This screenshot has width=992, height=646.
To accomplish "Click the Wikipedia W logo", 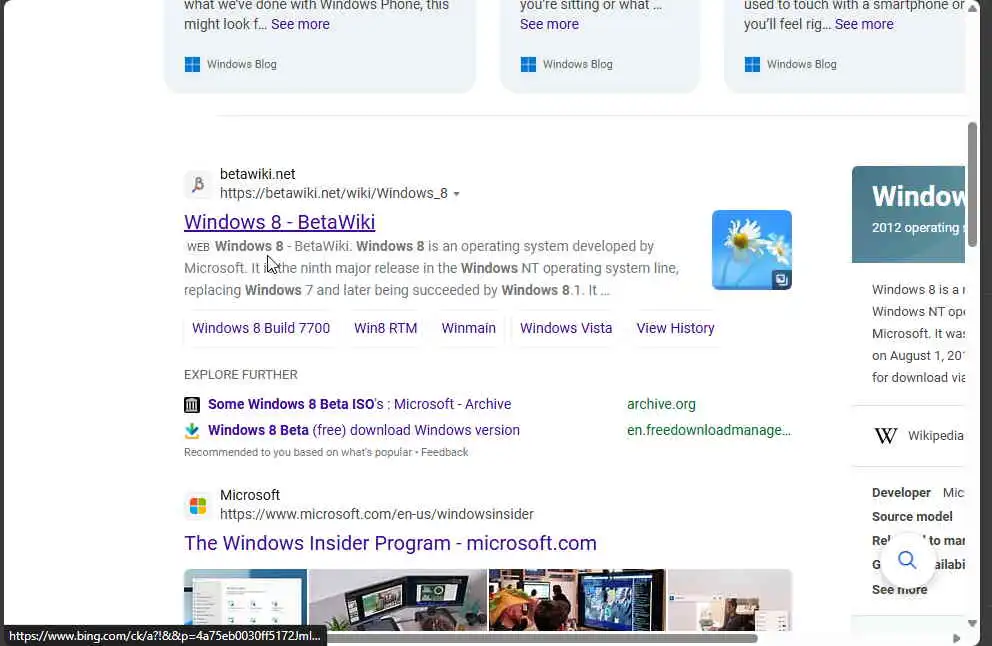I will (x=886, y=435).
